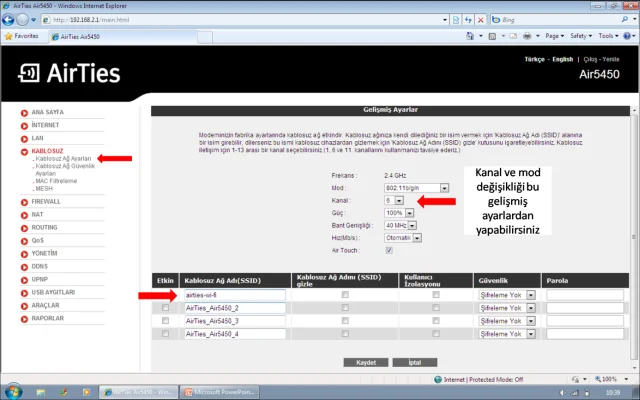Click the Bing search magnifier icon
Image resolution: width=640 pixels, height=400 pixels.
tap(625, 19)
